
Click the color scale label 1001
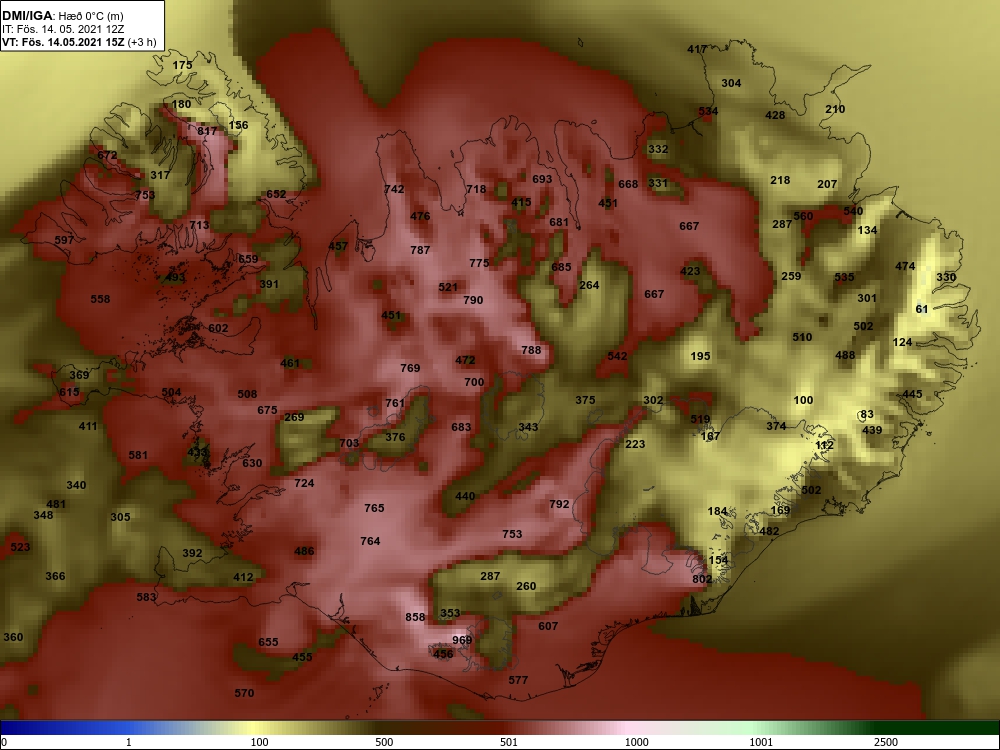[x=761, y=742]
